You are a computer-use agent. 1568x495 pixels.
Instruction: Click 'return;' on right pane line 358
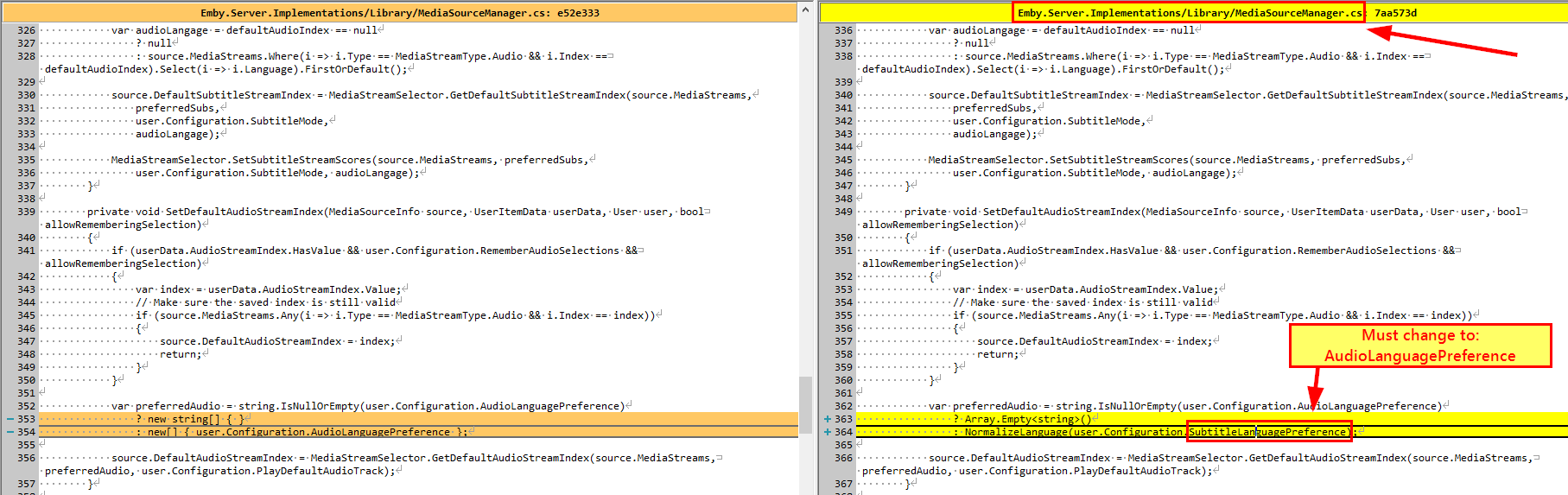(x=998, y=354)
